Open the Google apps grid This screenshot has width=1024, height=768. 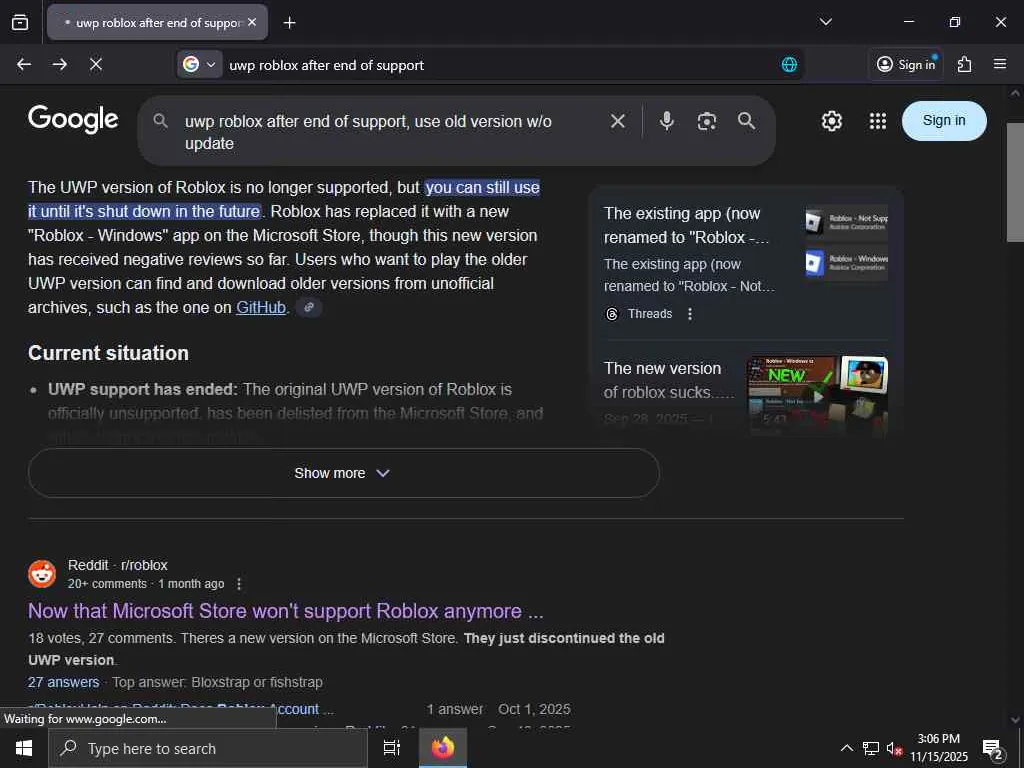click(878, 121)
